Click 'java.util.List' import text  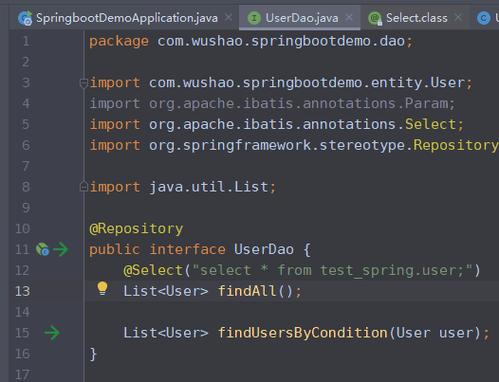click(x=208, y=187)
